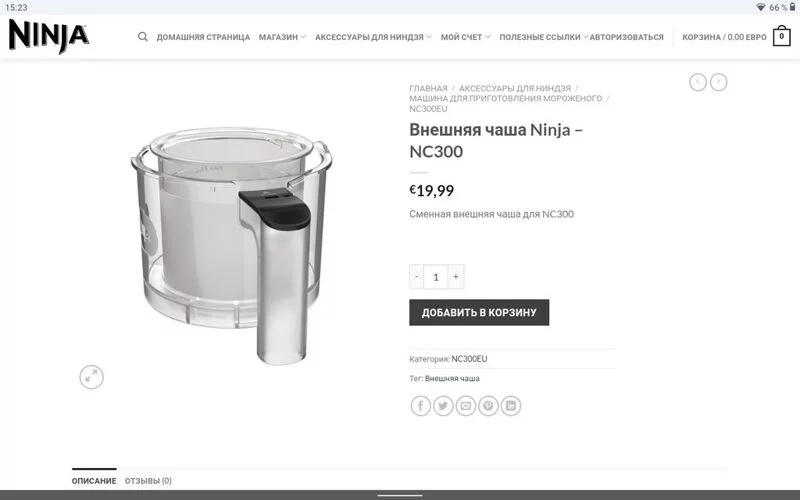Click ДОБАВИТЬ В КОРЗИНУ button
This screenshot has height=500, width=800.
click(479, 312)
